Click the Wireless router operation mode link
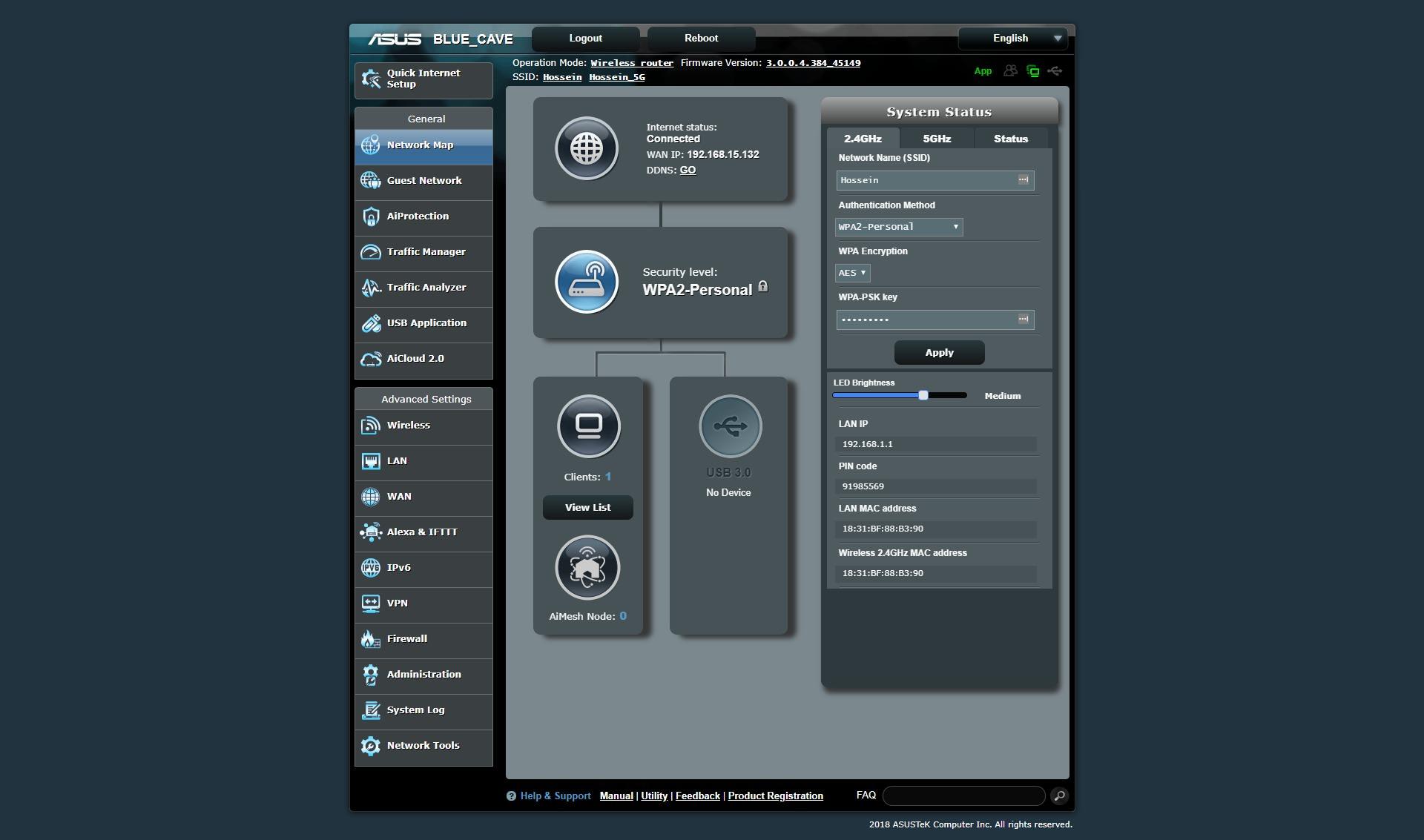Viewport: 1424px width, 840px height. point(632,63)
